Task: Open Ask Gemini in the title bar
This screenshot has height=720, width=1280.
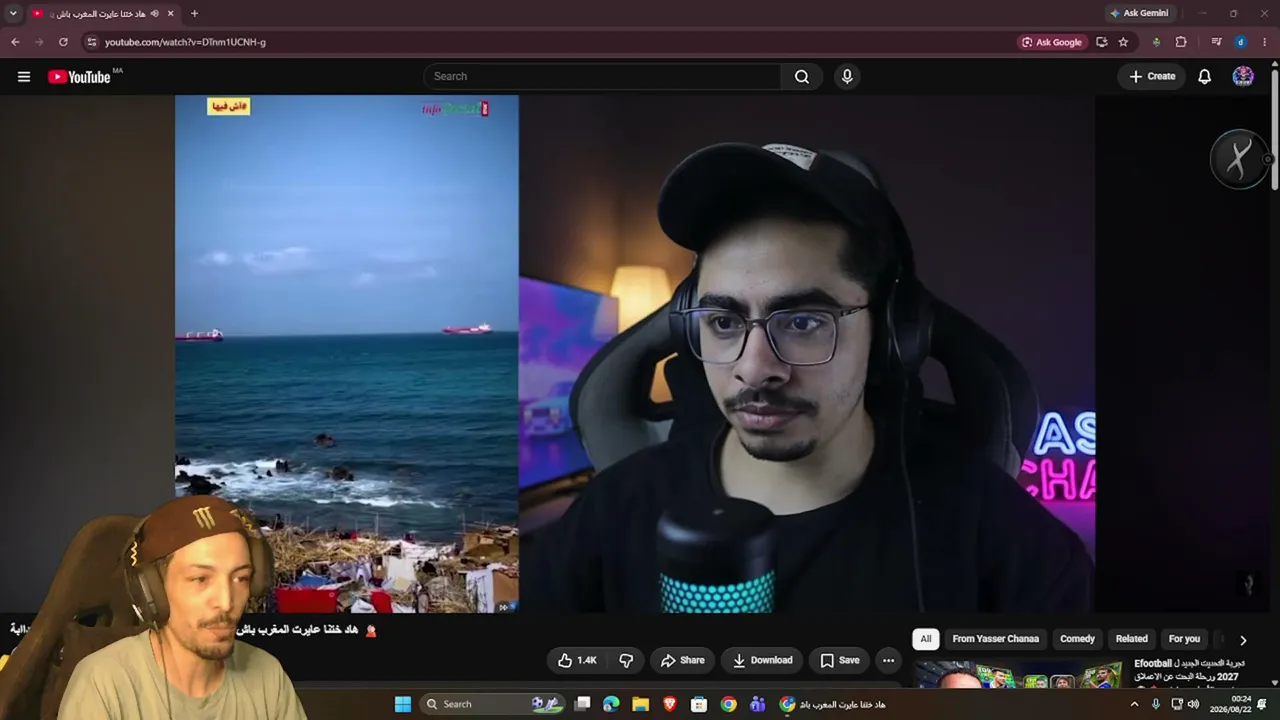Action: pyautogui.click(x=1139, y=13)
